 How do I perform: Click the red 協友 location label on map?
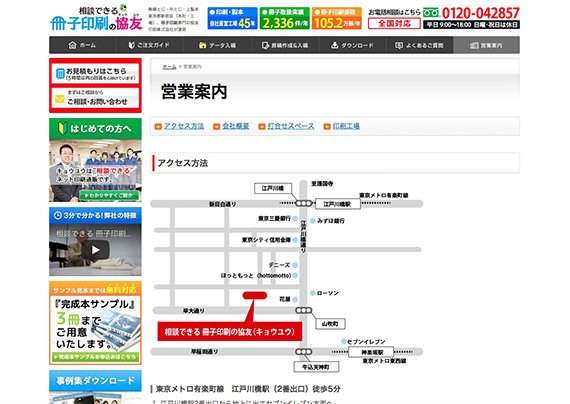pyautogui.click(x=230, y=331)
